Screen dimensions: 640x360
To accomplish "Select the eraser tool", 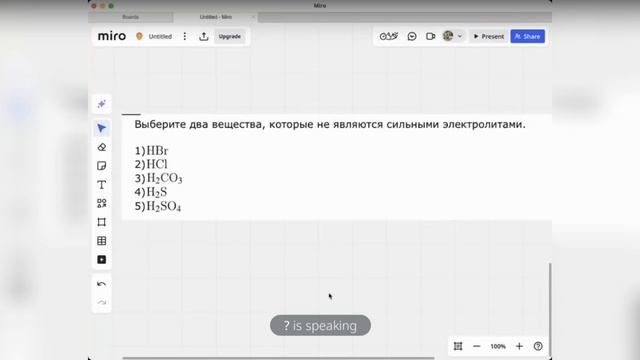I will click(102, 147).
